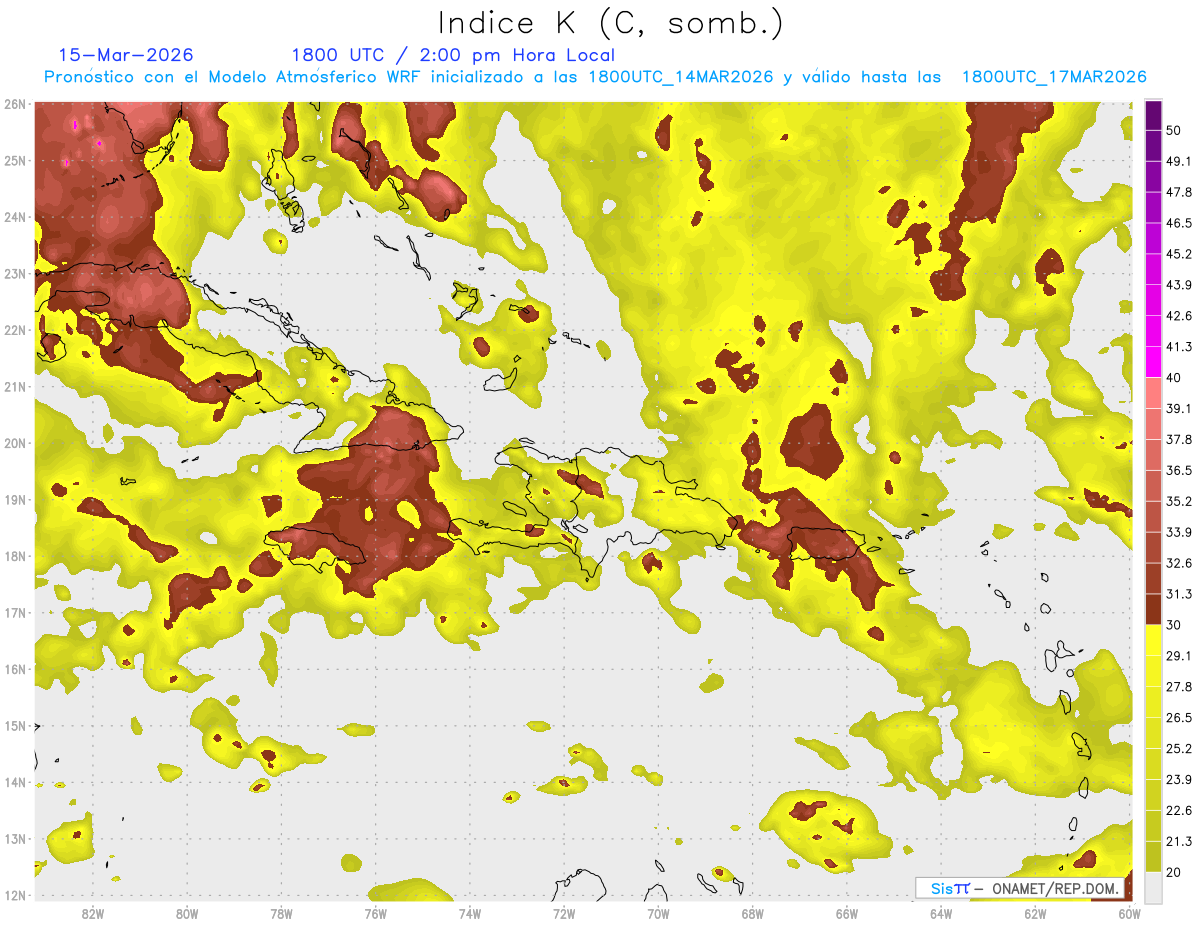Click the dark purple swatch above 50

tap(1153, 115)
